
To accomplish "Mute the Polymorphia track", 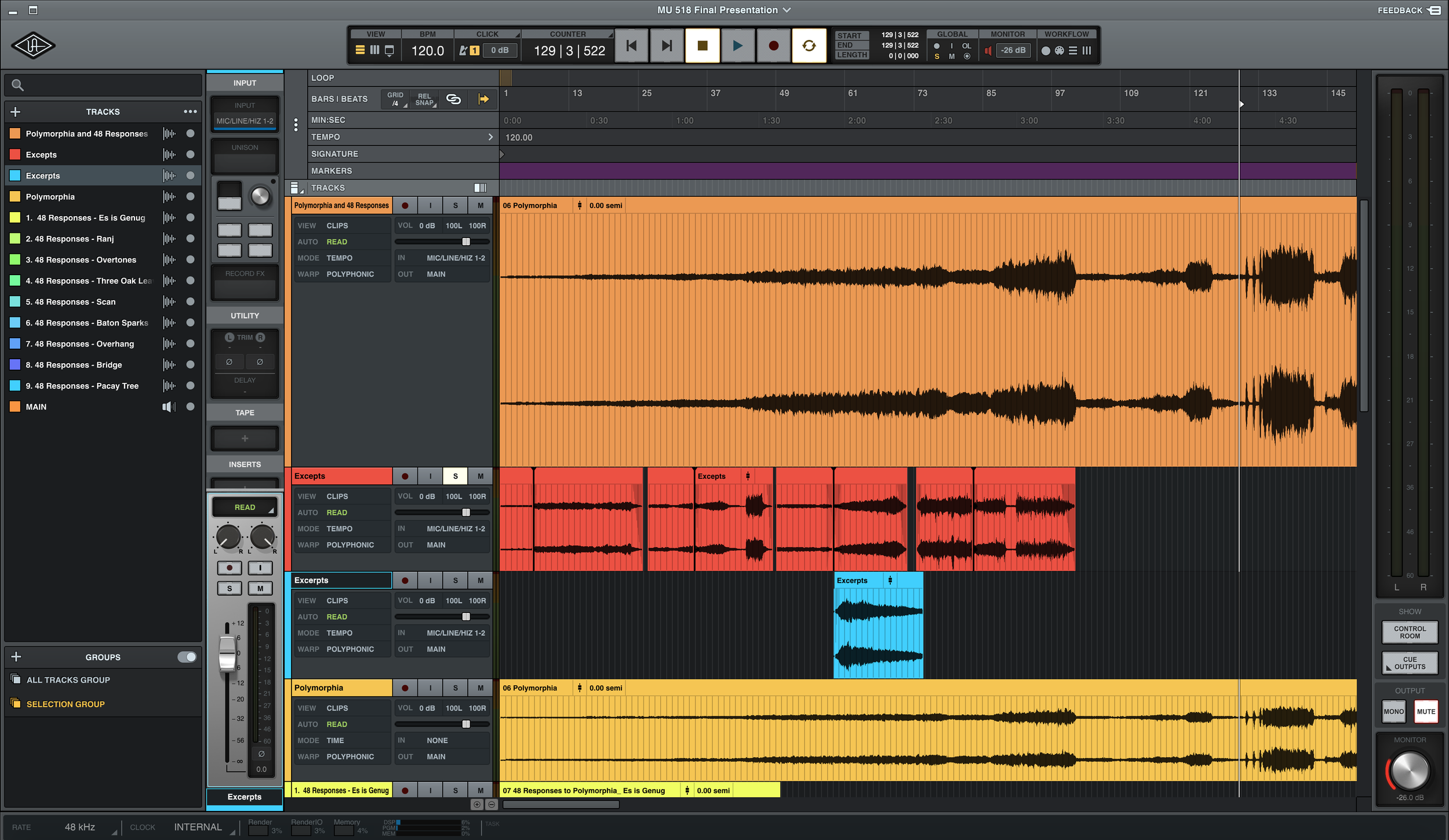I will pyautogui.click(x=480, y=688).
